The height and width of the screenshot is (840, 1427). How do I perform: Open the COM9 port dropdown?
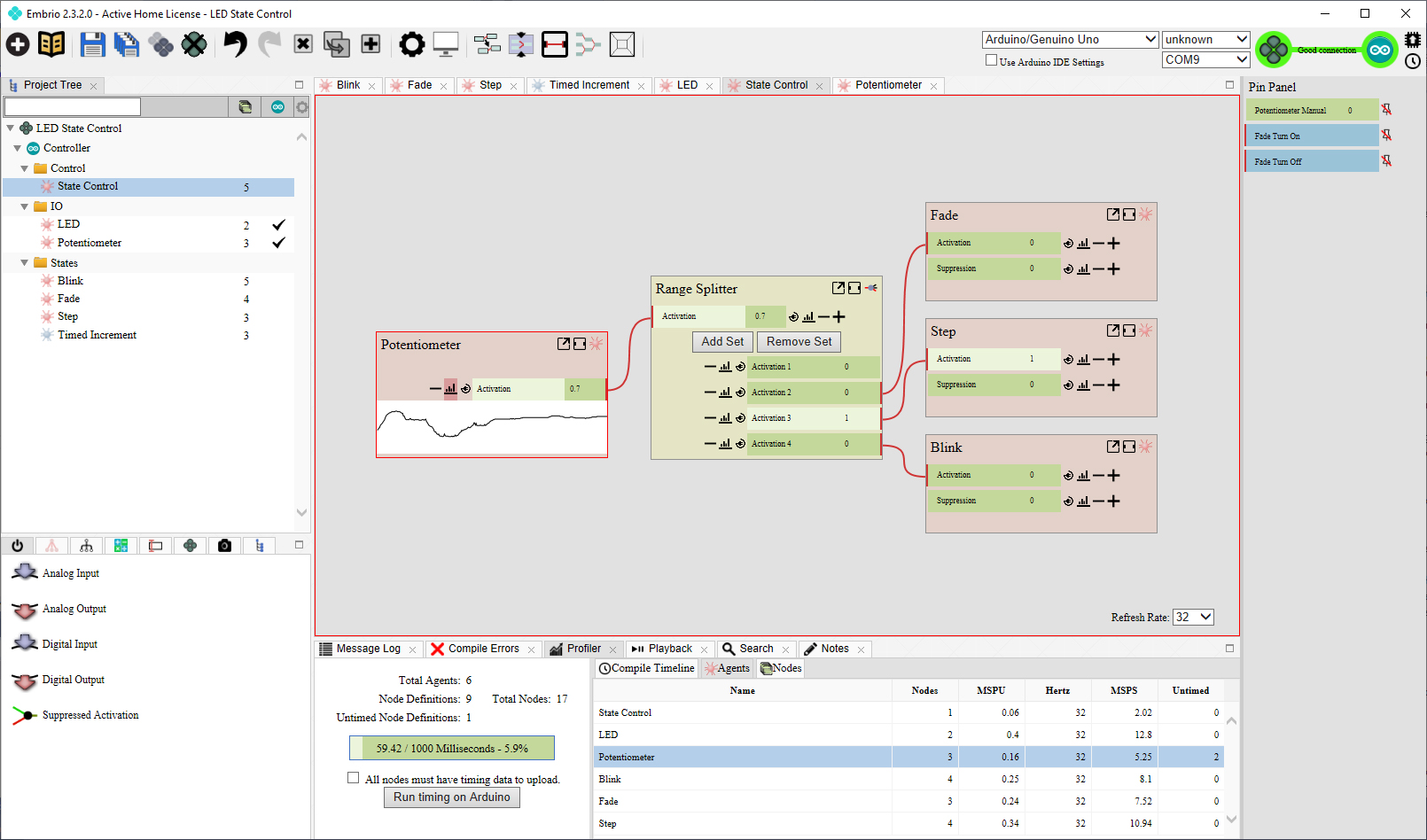(1206, 59)
